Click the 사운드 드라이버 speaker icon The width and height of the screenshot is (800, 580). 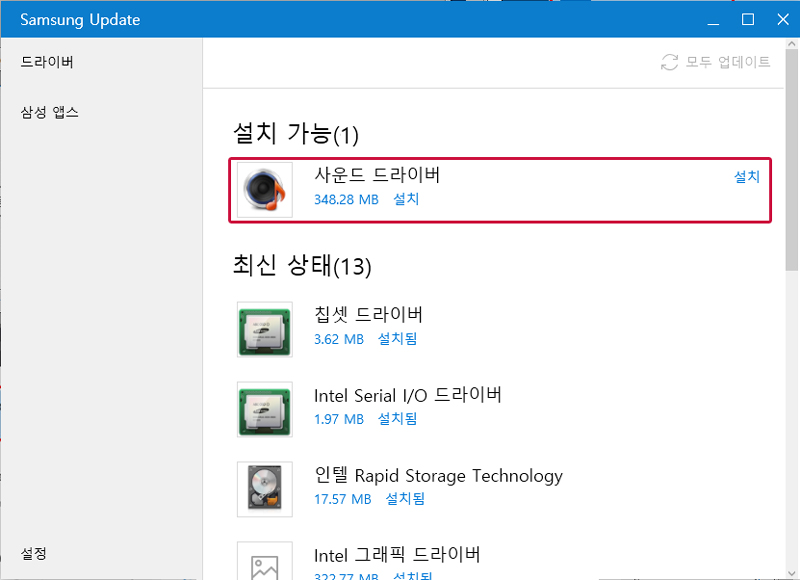click(x=265, y=190)
